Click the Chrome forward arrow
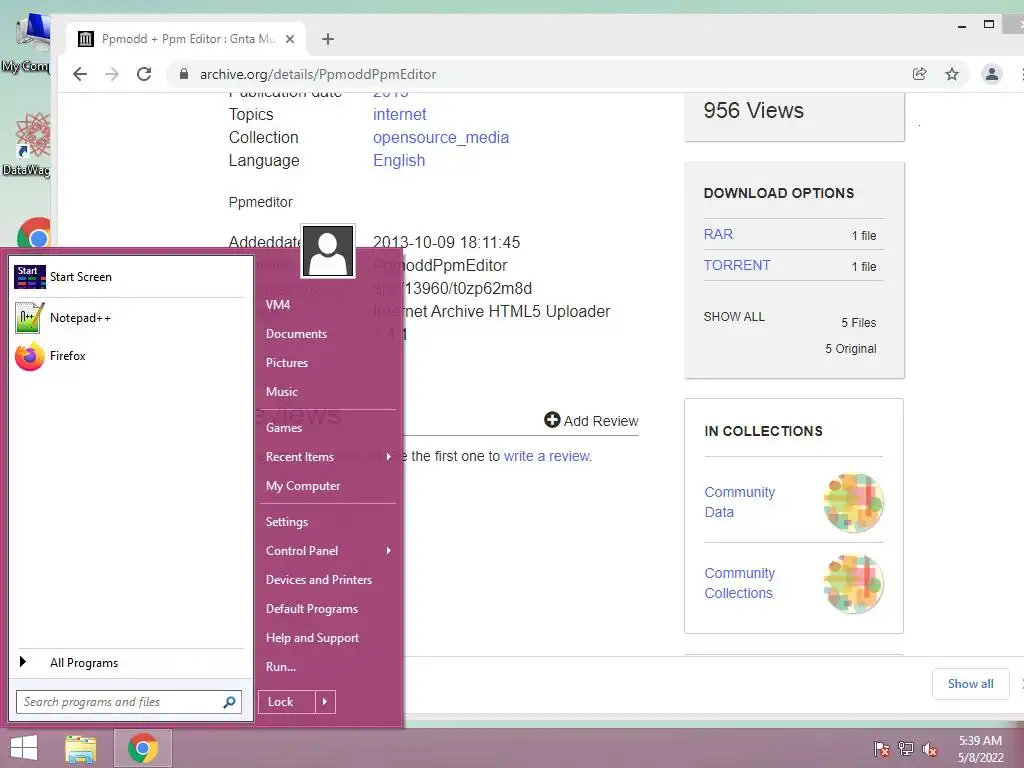The height and width of the screenshot is (768, 1024). pyautogui.click(x=112, y=74)
